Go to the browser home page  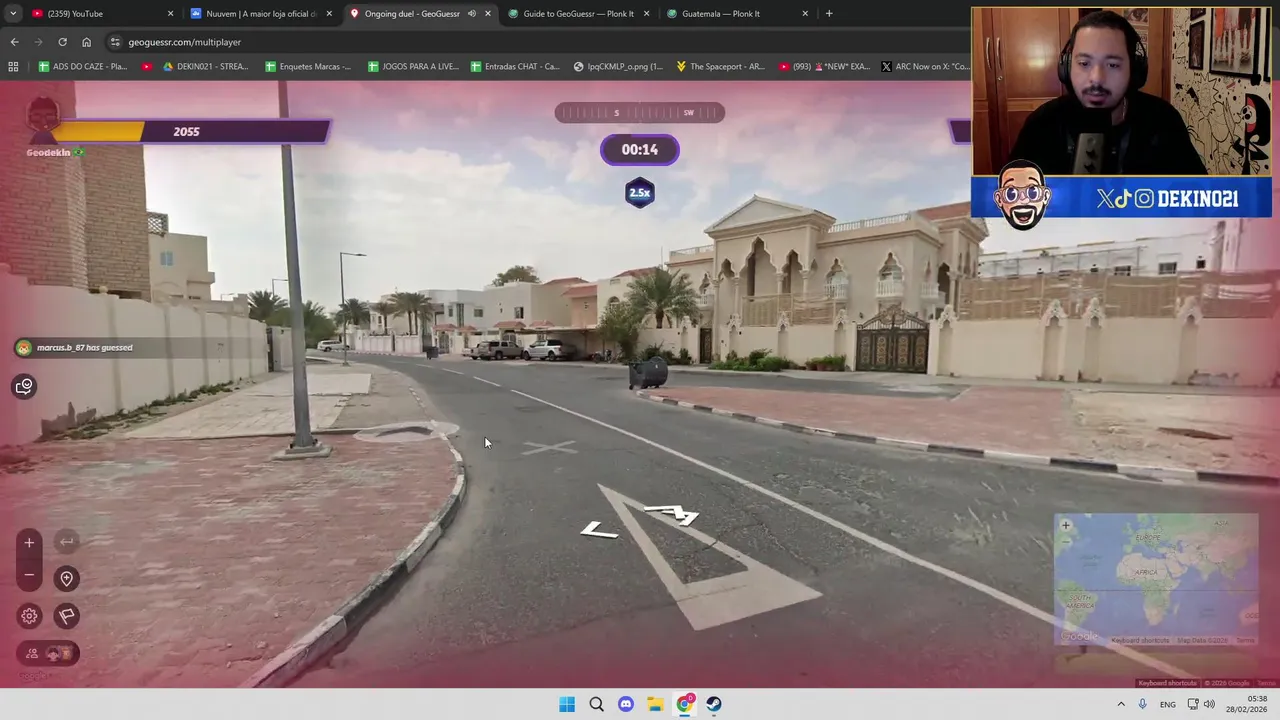click(86, 42)
